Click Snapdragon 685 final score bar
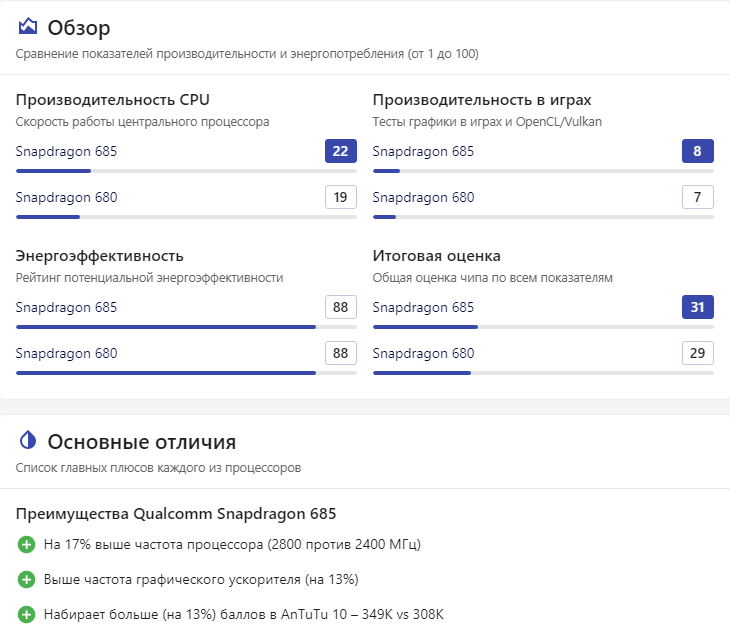 point(543,327)
